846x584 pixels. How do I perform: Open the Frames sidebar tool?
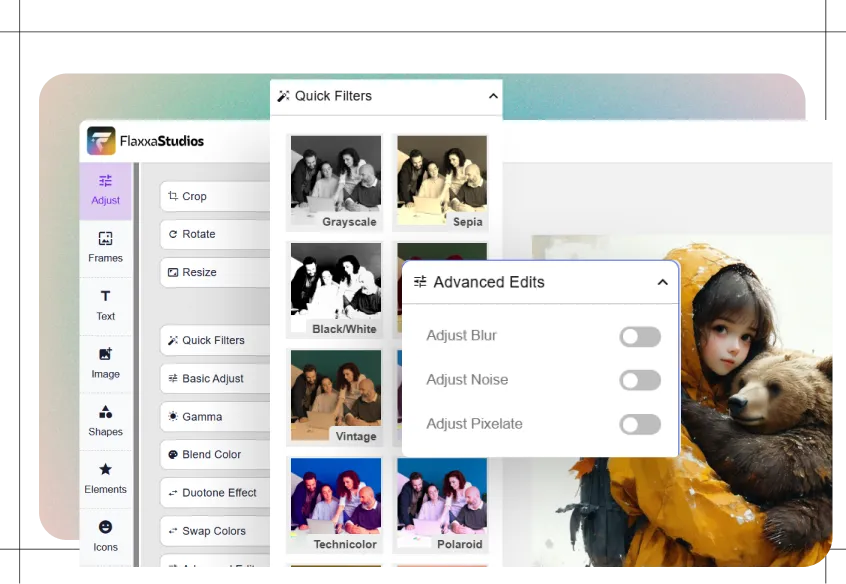[x=105, y=247]
